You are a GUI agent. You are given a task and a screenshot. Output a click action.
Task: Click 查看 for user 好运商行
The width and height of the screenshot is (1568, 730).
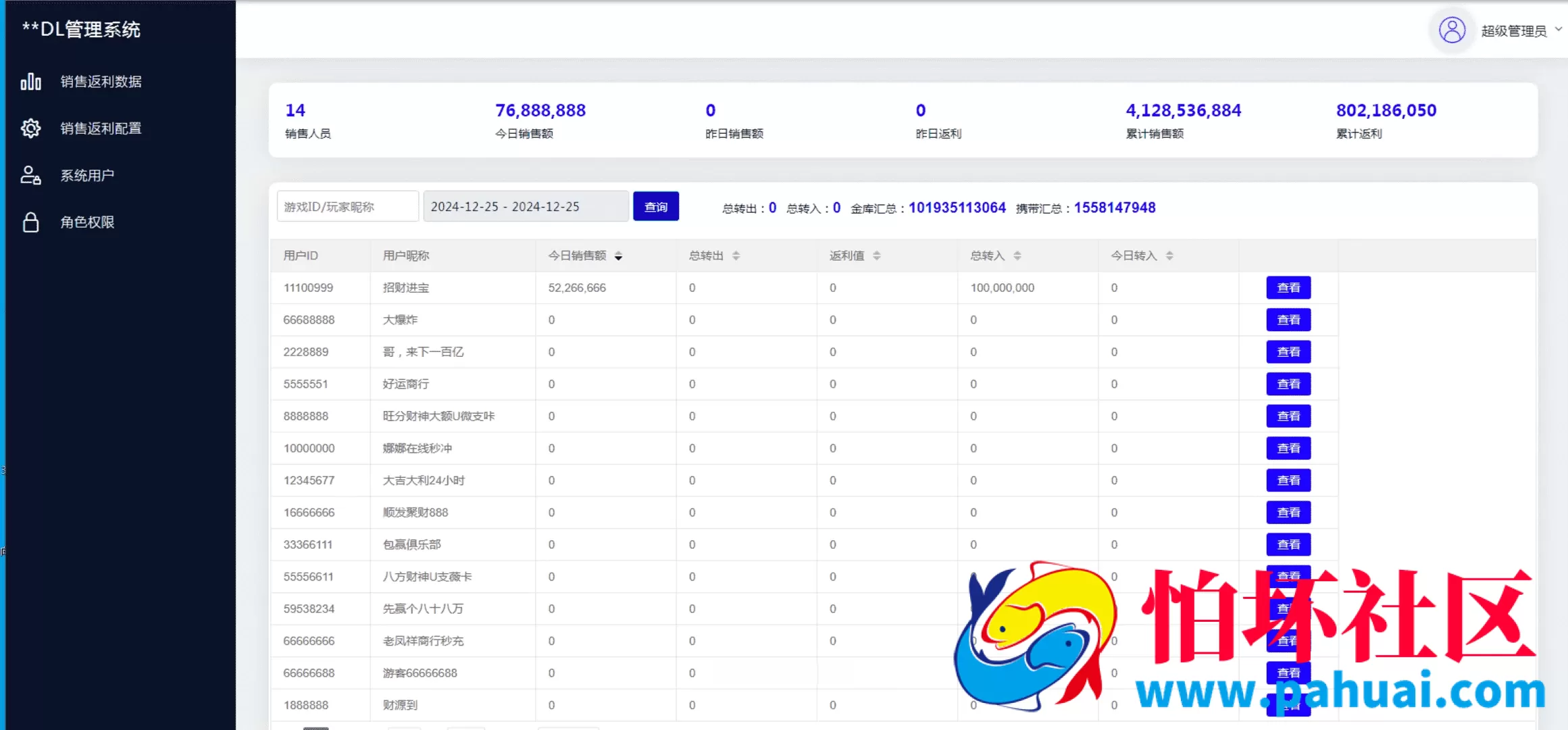coord(1288,384)
